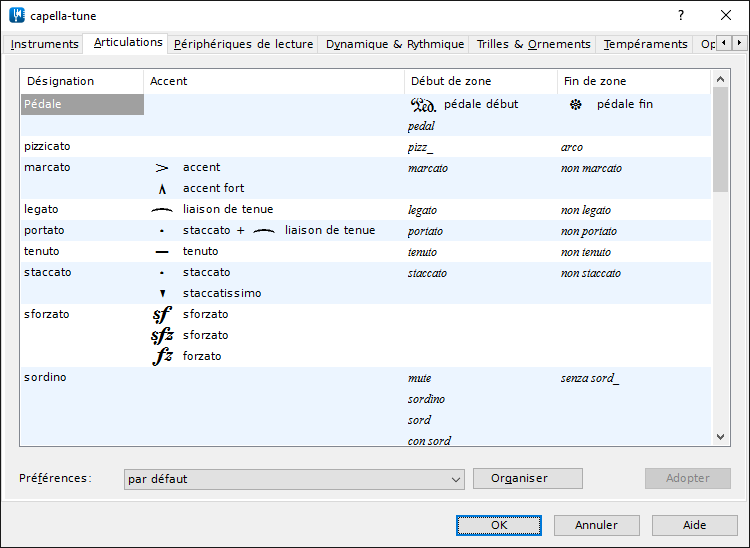Click 'con sord' zone start text

coord(429,441)
